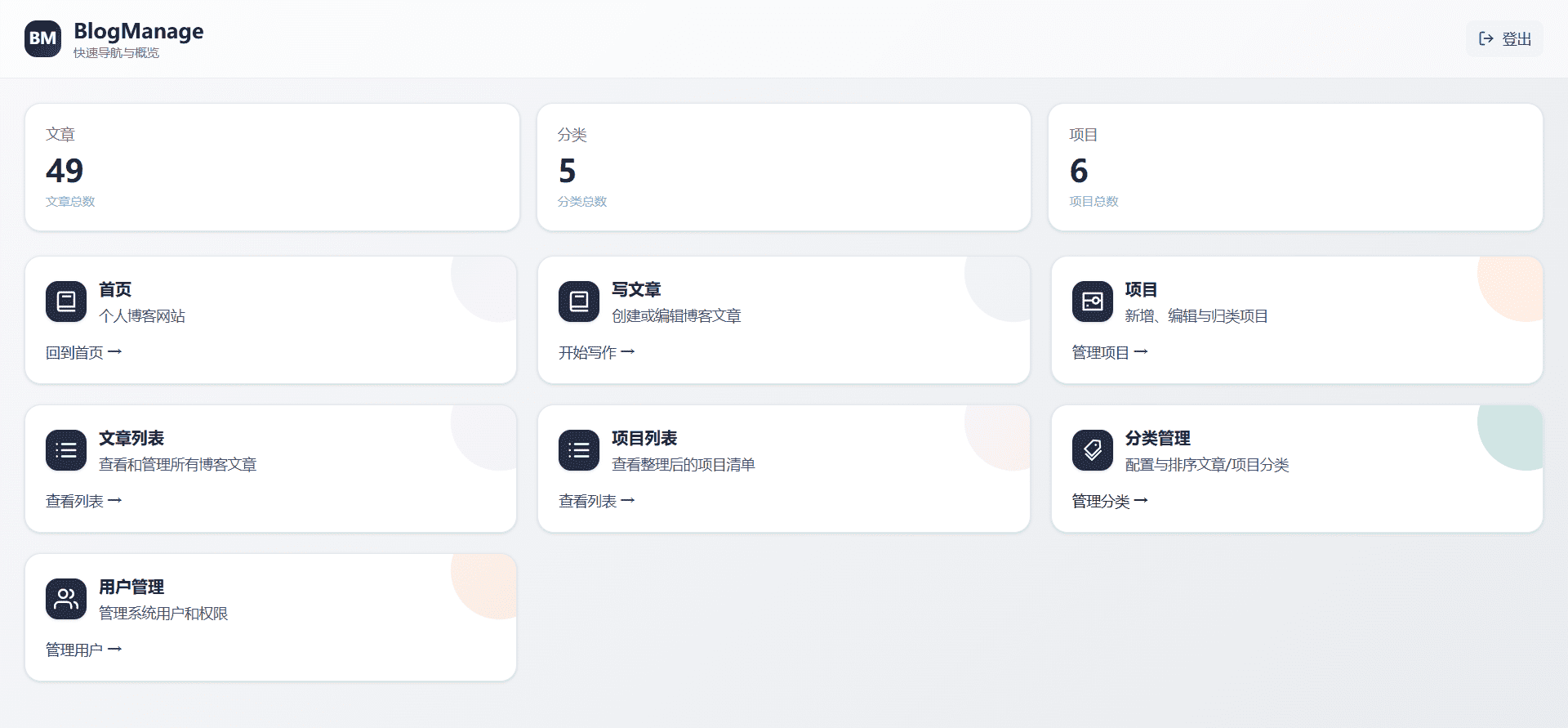Click the 文章列表 list icon
Screen dimensions: 1568x728
(66, 450)
